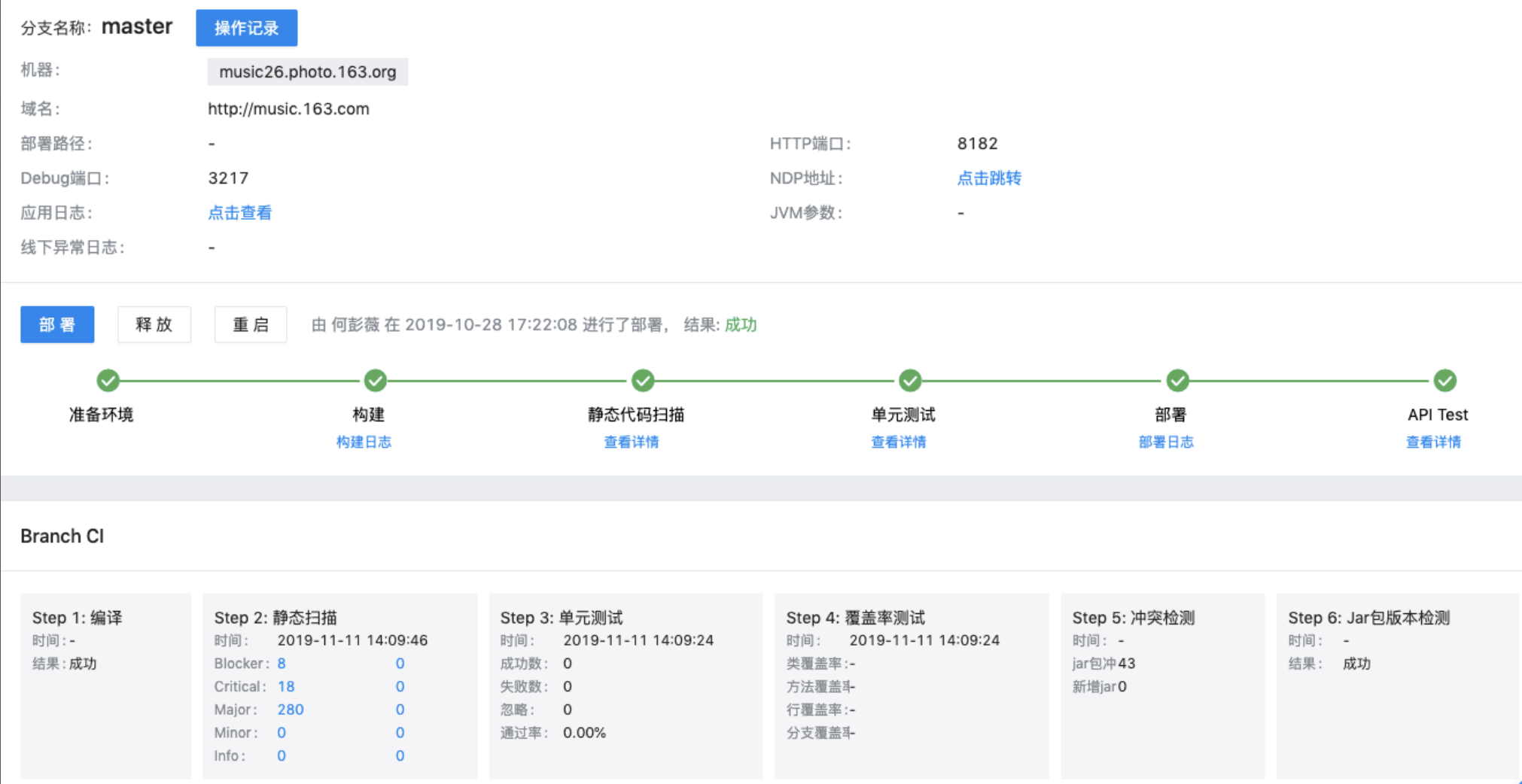View 查看详情 under 静态代码扫描
The width and height of the screenshot is (1522, 784).
tap(631, 442)
